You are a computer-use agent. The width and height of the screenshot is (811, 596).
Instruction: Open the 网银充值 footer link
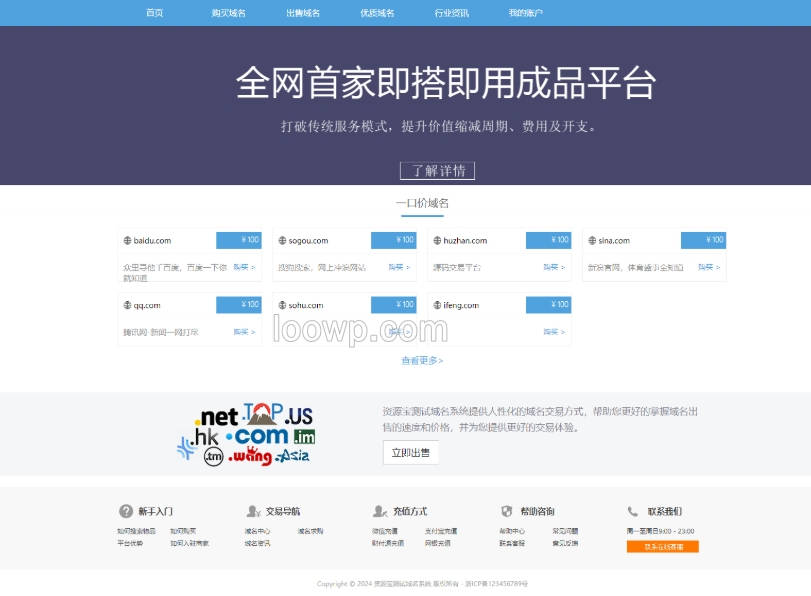click(x=438, y=543)
